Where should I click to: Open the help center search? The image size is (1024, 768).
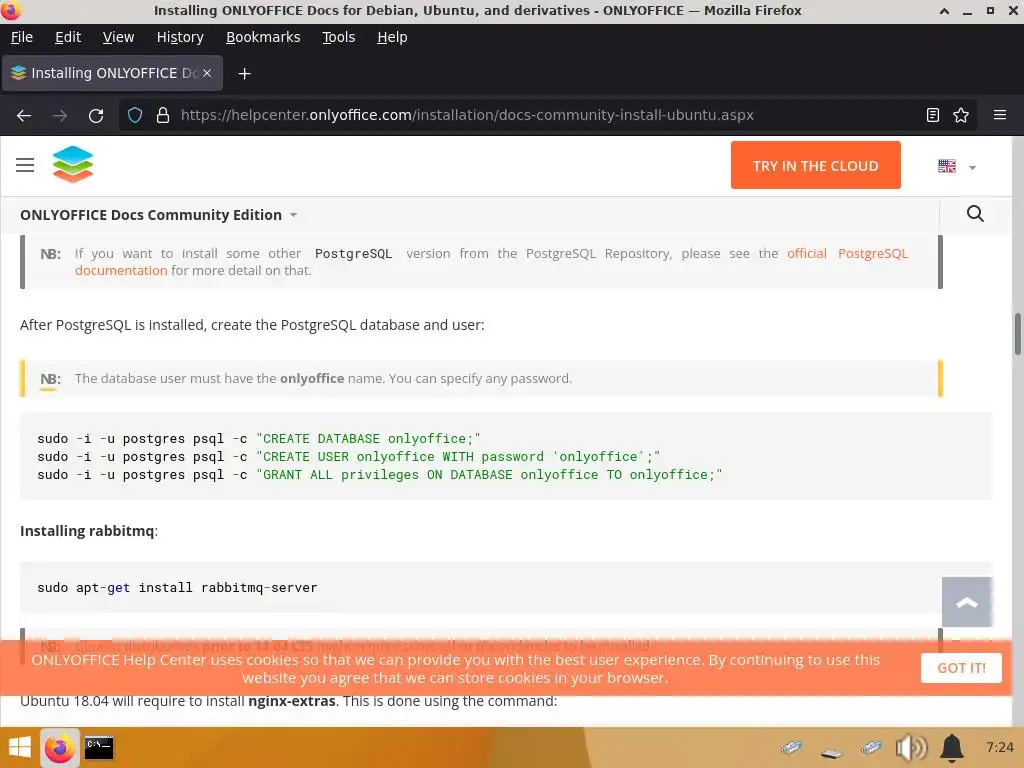point(975,214)
